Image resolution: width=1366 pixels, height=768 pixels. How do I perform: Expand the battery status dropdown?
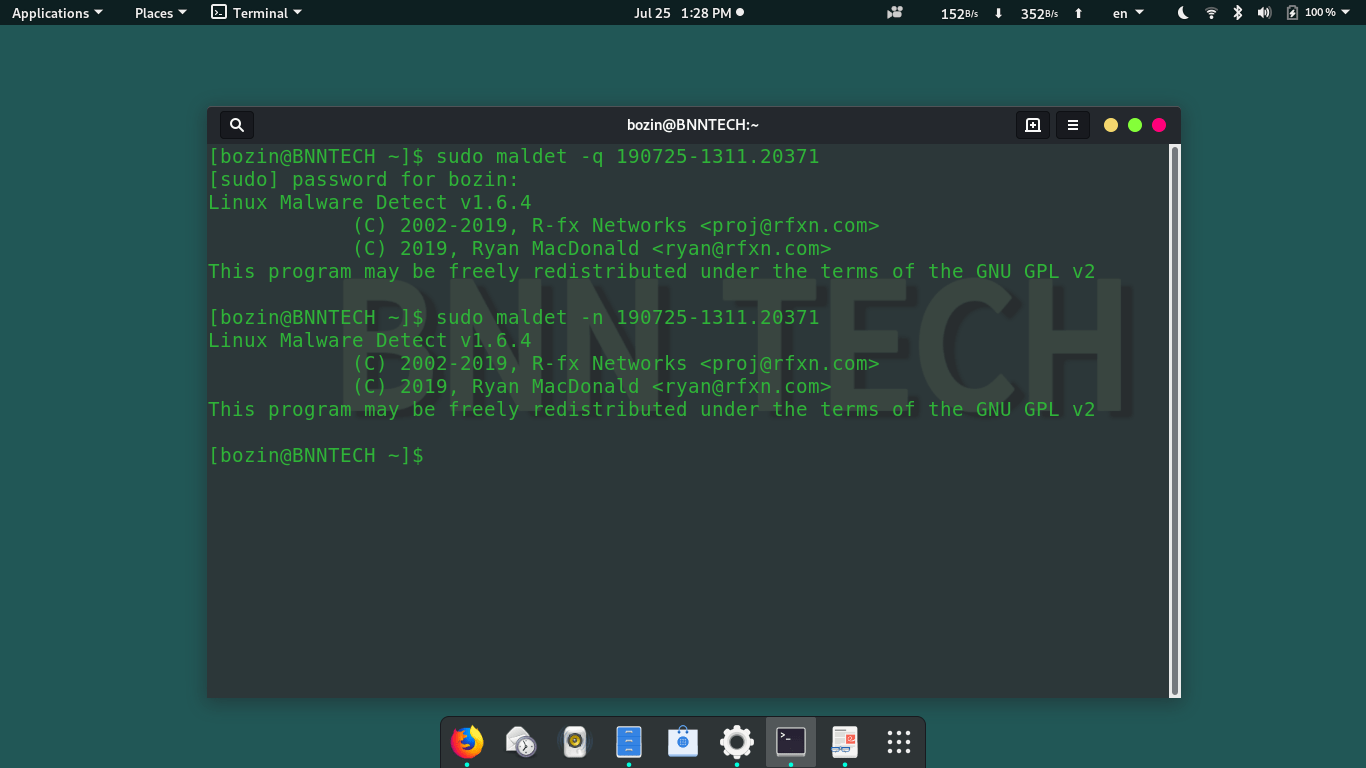(1322, 13)
